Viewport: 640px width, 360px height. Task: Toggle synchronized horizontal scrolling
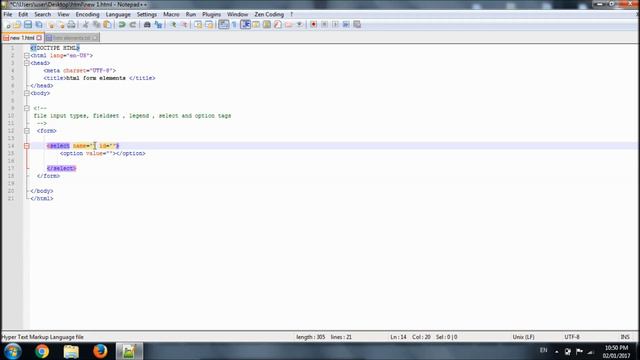pos(209,25)
